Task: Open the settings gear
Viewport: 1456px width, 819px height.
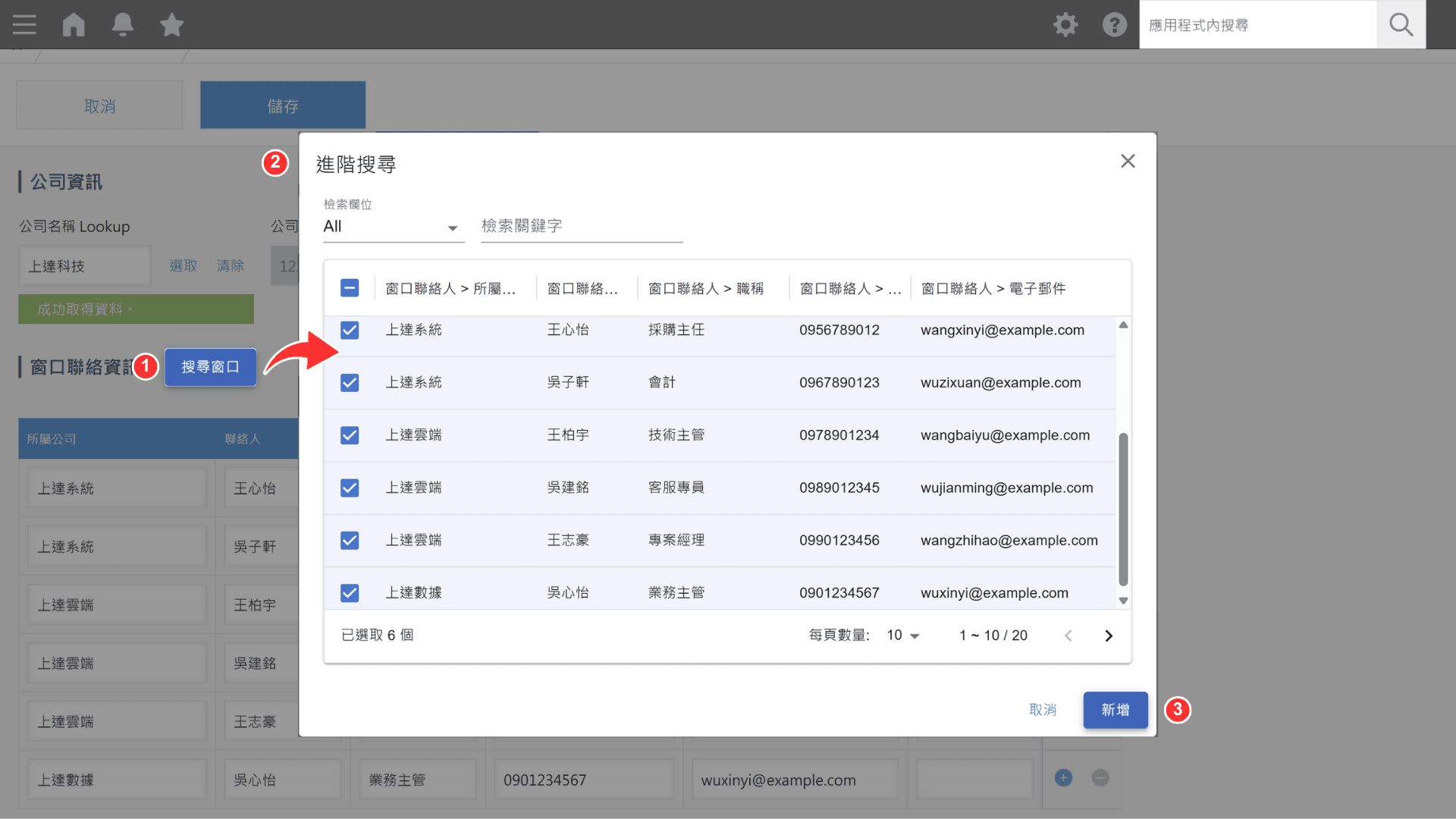Action: pos(1065,24)
